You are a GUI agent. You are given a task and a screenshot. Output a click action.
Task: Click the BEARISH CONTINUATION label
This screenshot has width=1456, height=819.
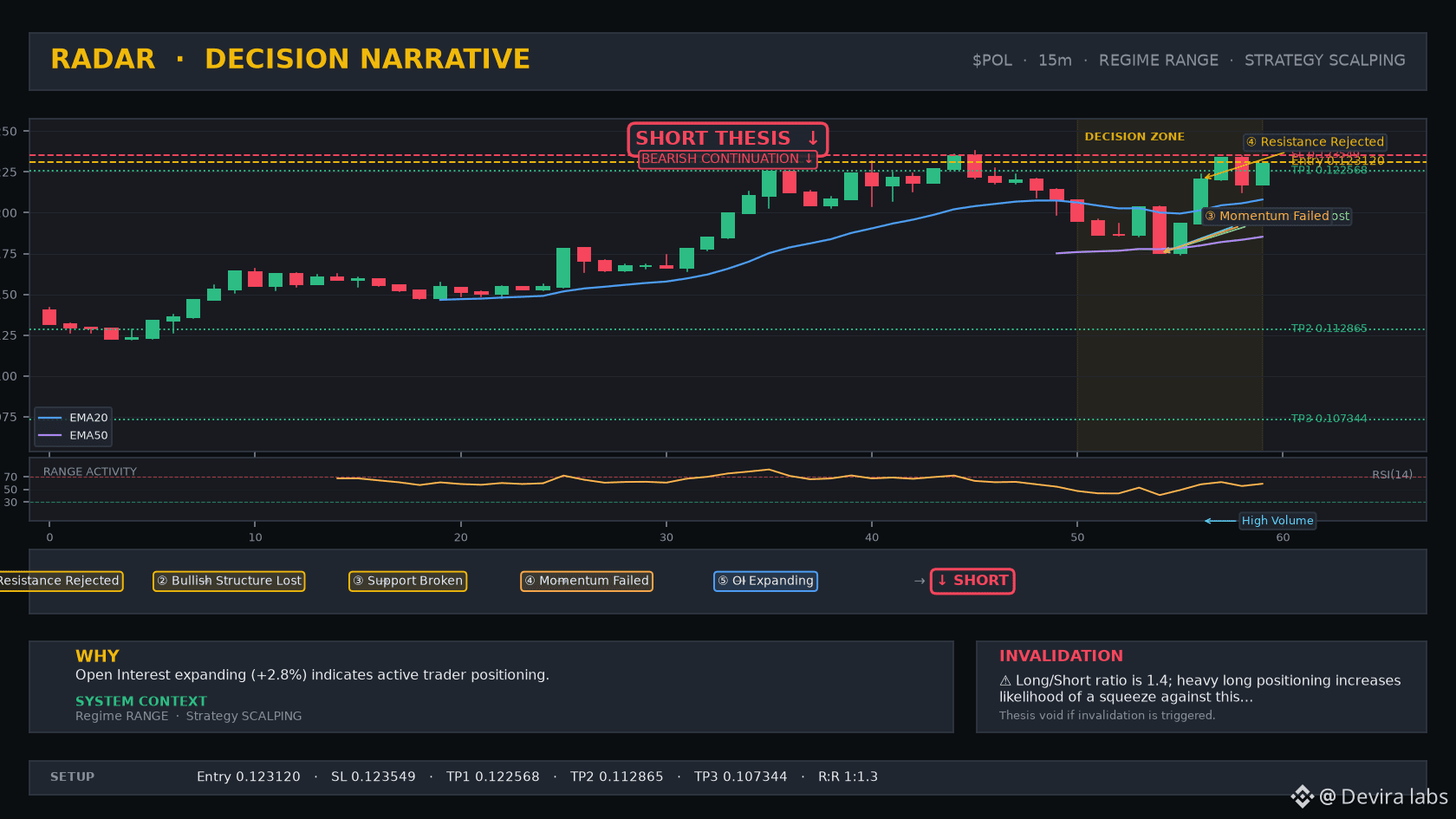coord(727,159)
